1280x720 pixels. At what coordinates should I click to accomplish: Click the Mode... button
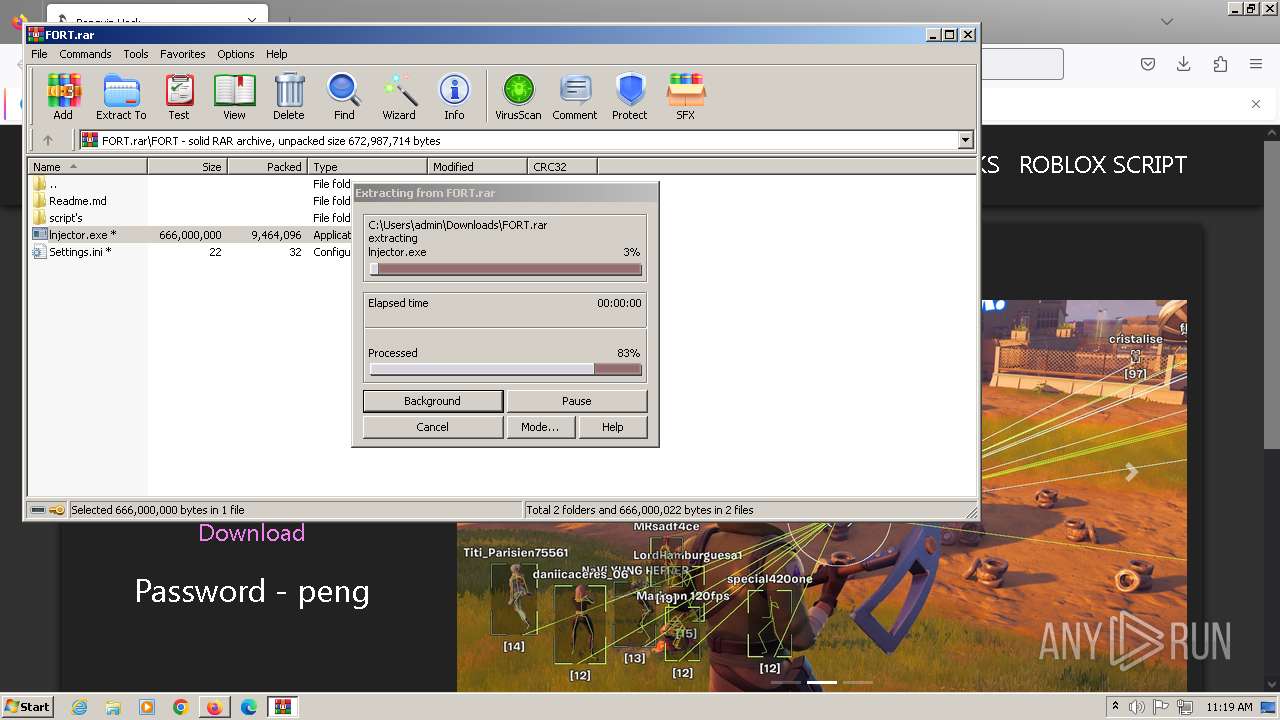[x=540, y=427]
